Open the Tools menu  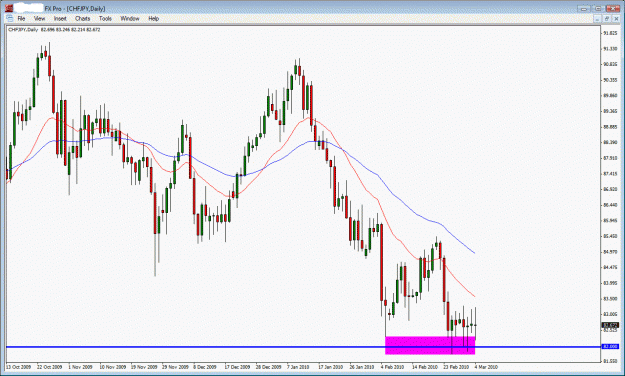pos(105,18)
